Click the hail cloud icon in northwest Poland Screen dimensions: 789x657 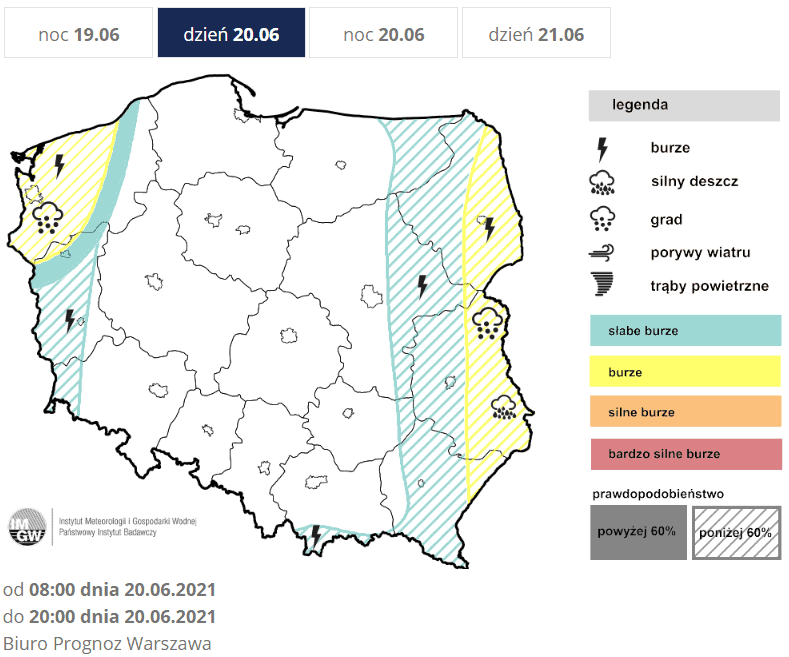[47, 218]
